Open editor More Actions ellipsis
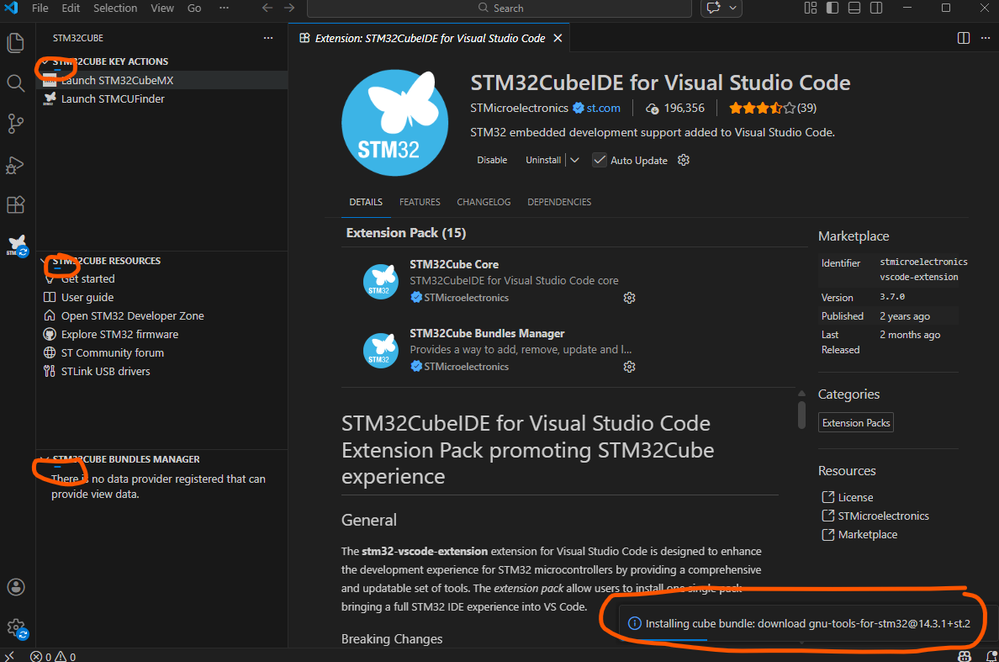 pyautogui.click(x=985, y=38)
